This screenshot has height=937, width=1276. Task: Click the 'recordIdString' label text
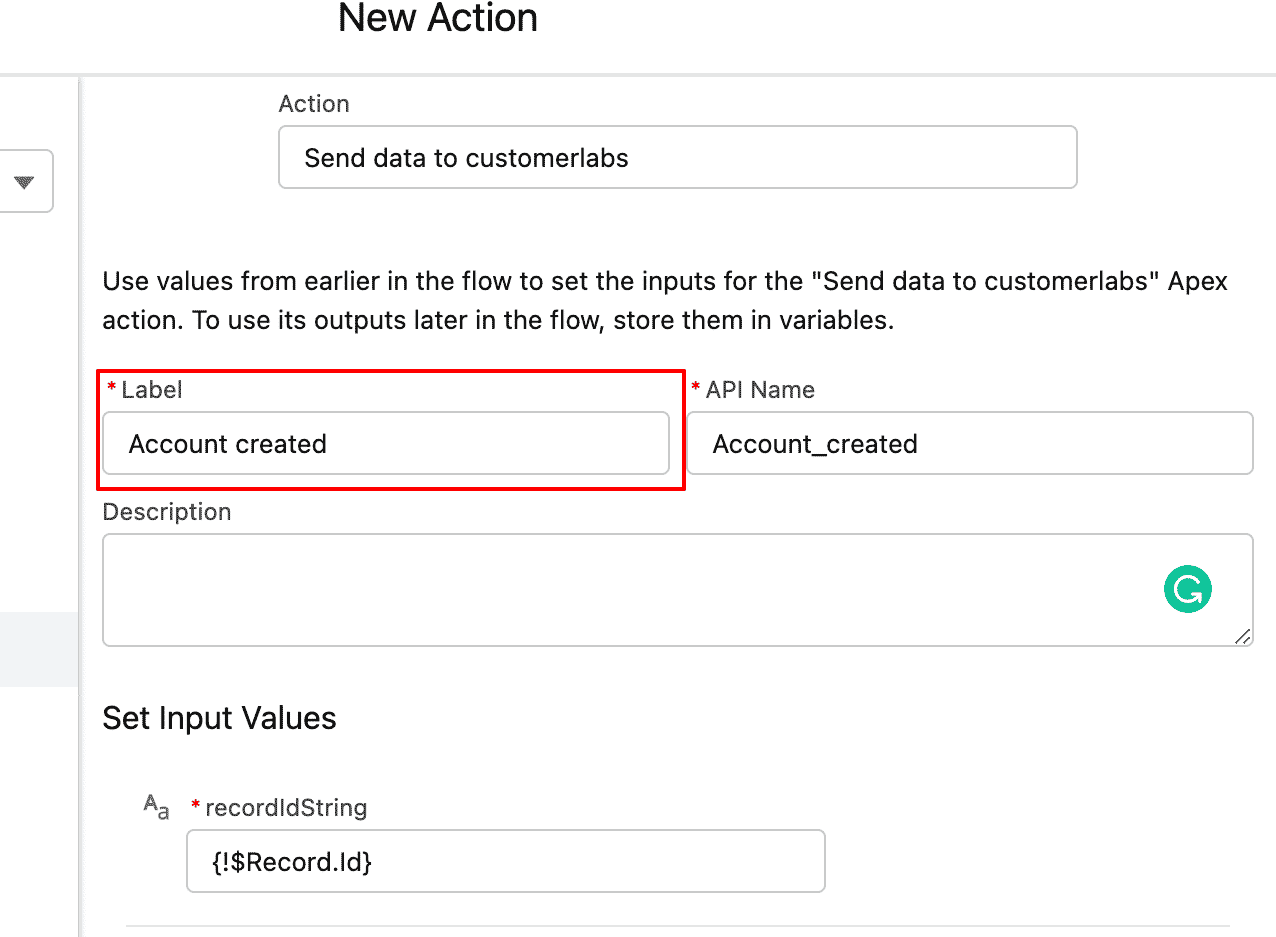click(286, 808)
